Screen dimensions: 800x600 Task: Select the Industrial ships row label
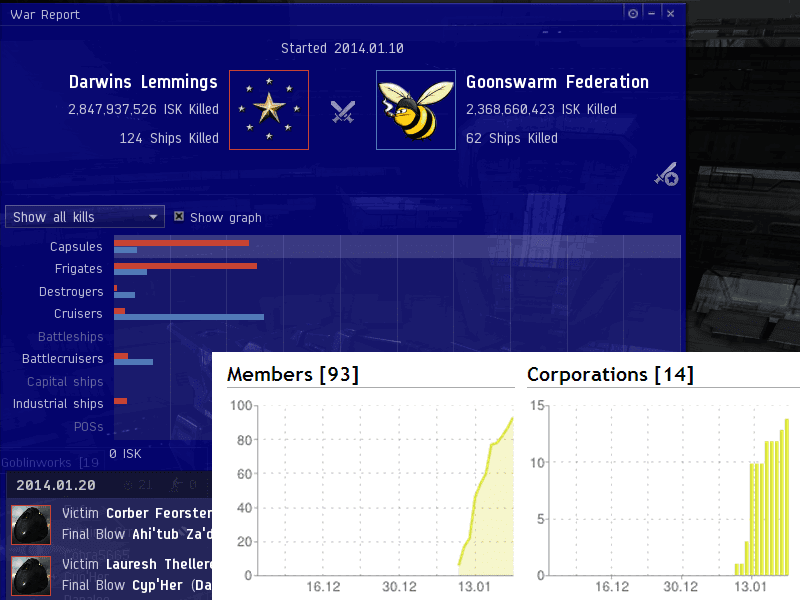[58, 404]
